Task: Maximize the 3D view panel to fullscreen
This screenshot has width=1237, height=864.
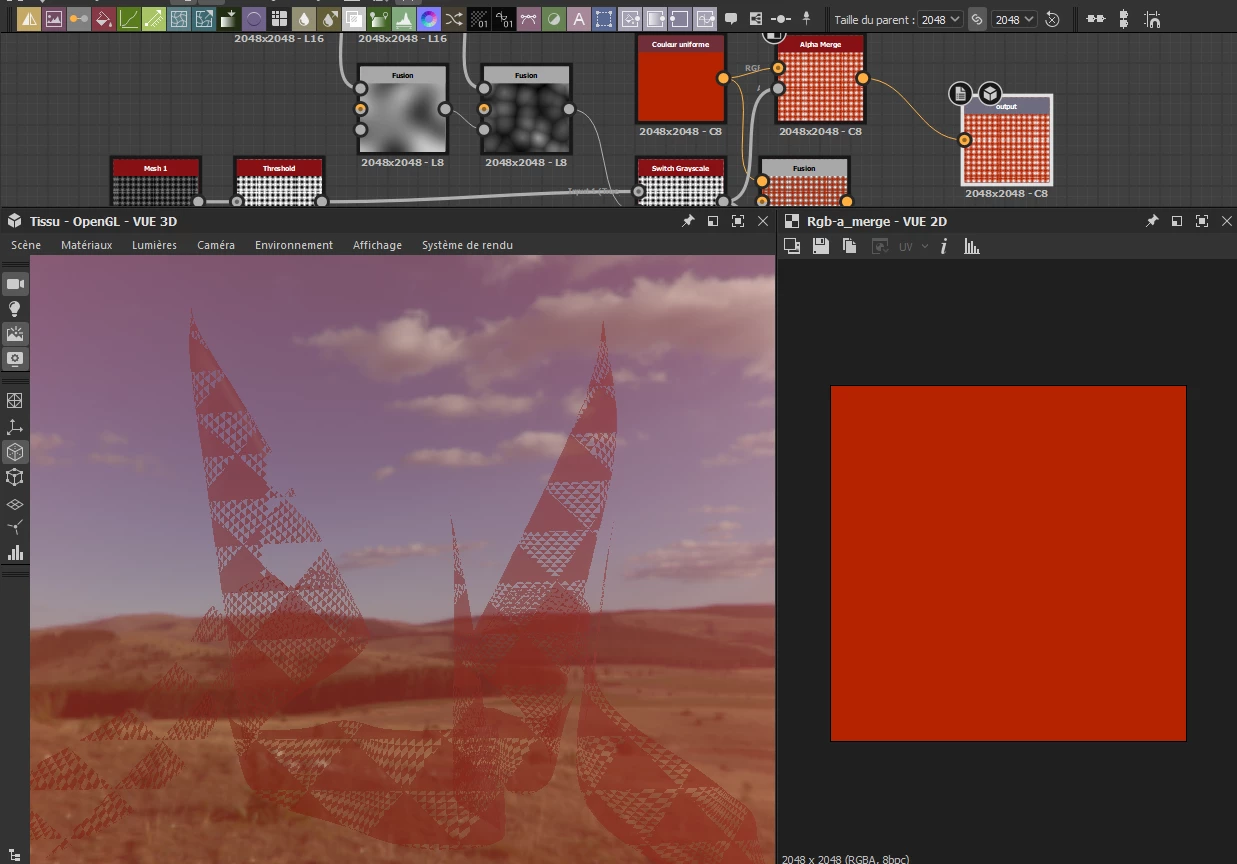Action: click(738, 221)
